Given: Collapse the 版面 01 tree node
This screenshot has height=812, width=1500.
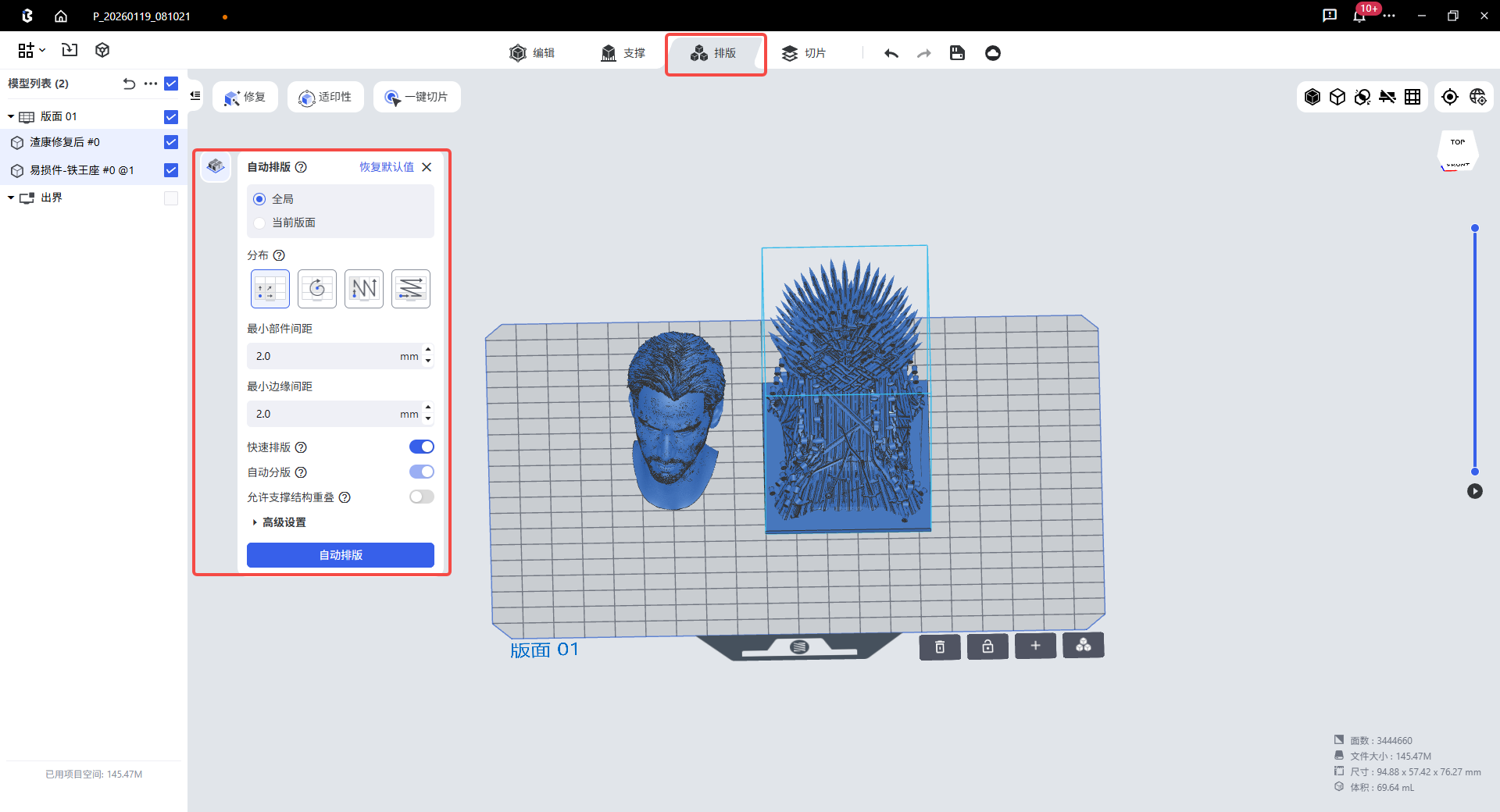Looking at the screenshot, I should click(11, 116).
